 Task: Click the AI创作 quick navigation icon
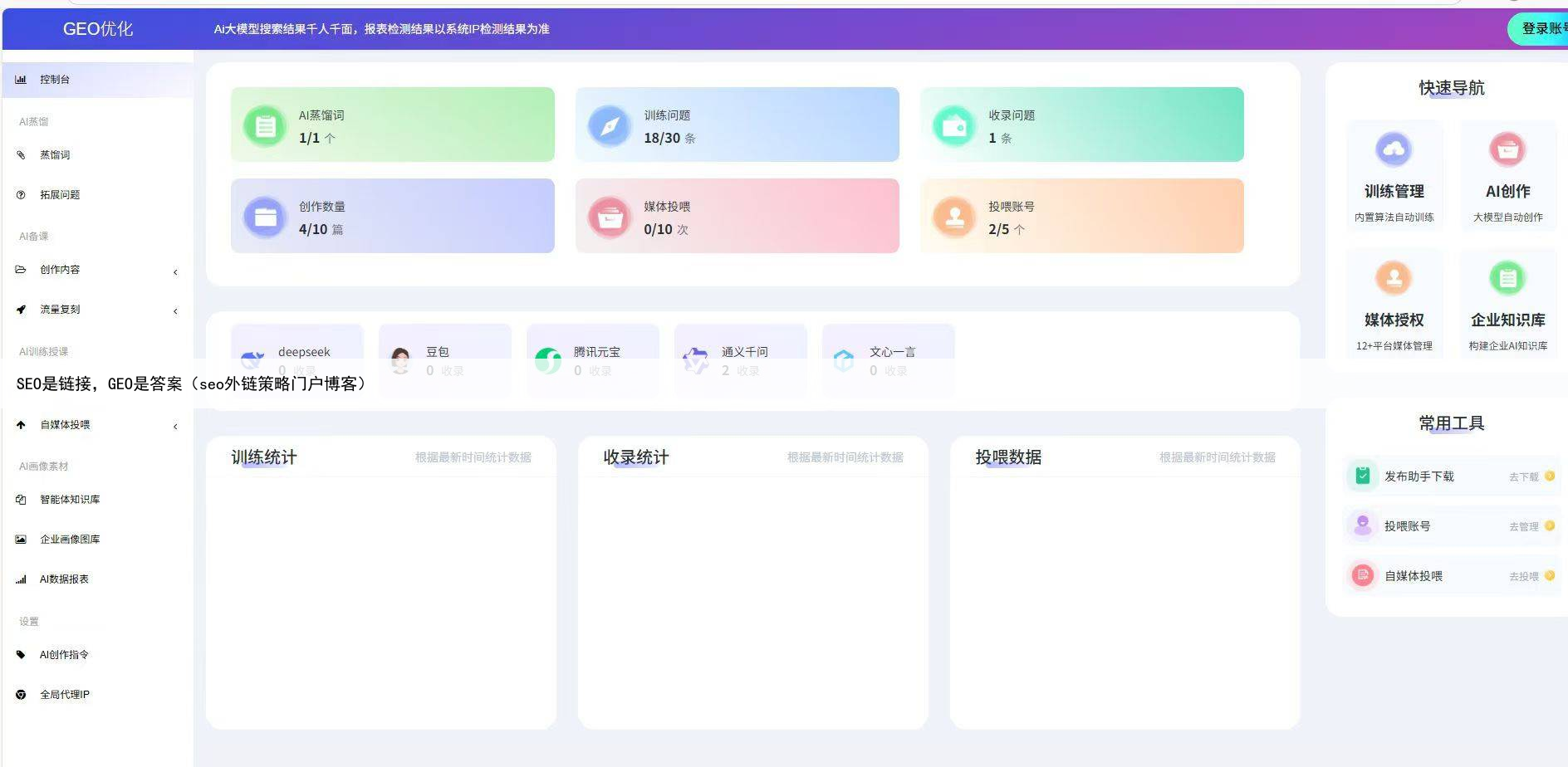coord(1507,149)
